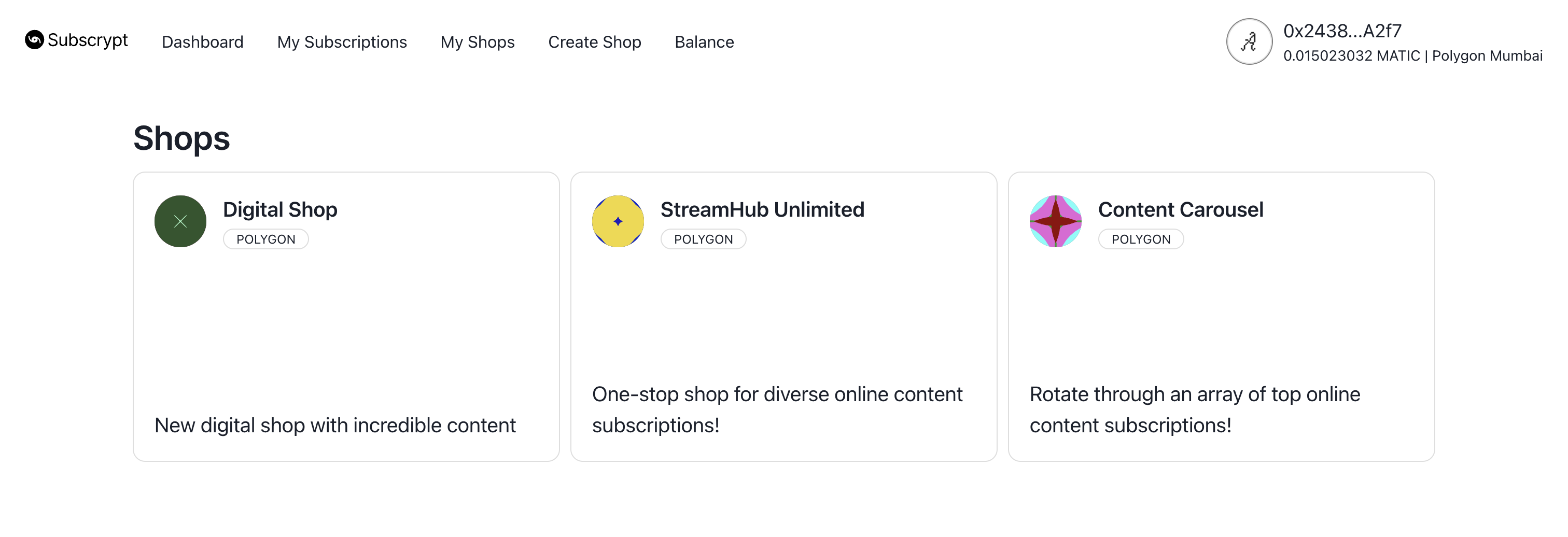View the Balance page
The width and height of the screenshot is (1568, 537).
click(704, 42)
